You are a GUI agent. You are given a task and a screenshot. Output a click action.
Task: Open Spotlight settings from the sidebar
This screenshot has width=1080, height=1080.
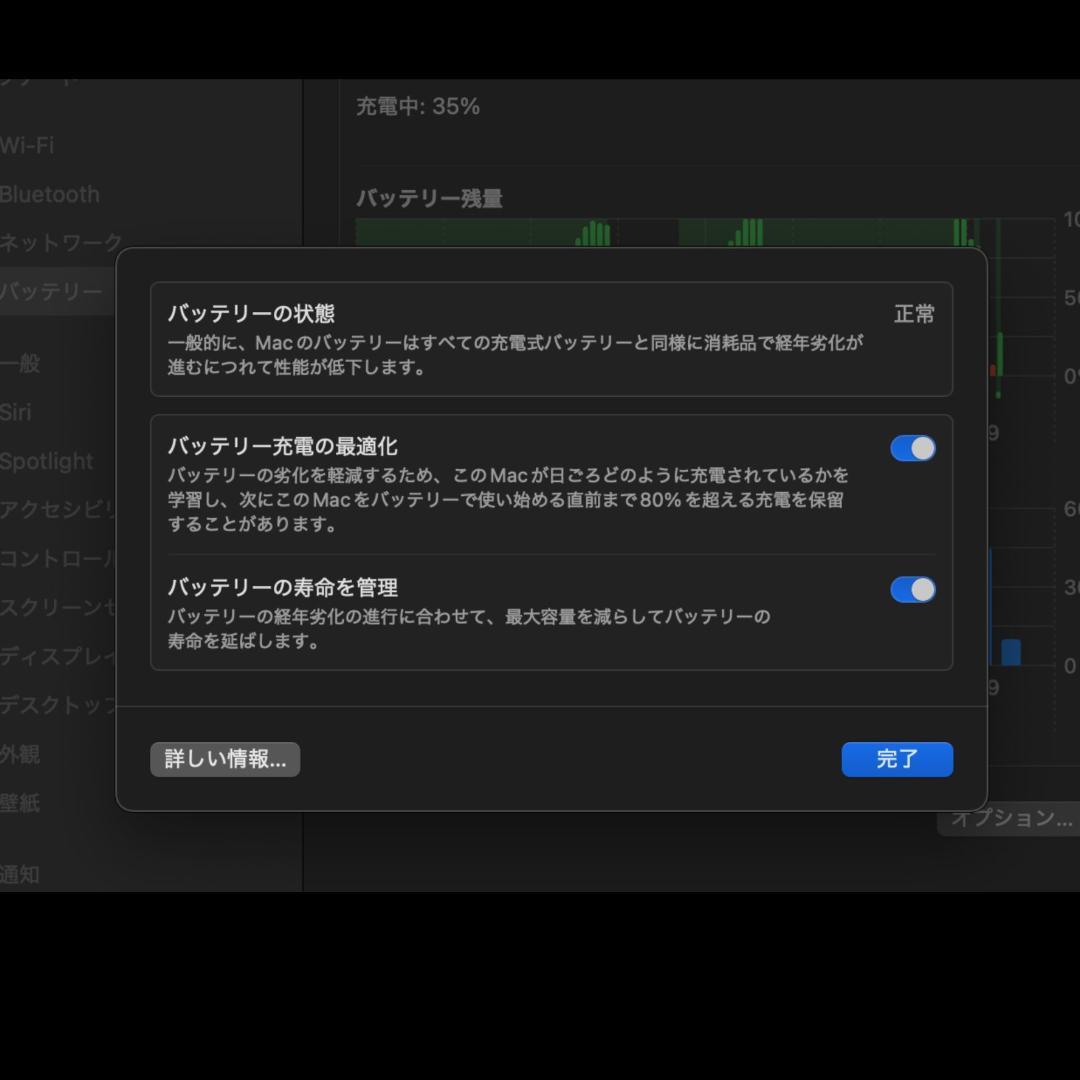(x=45, y=461)
